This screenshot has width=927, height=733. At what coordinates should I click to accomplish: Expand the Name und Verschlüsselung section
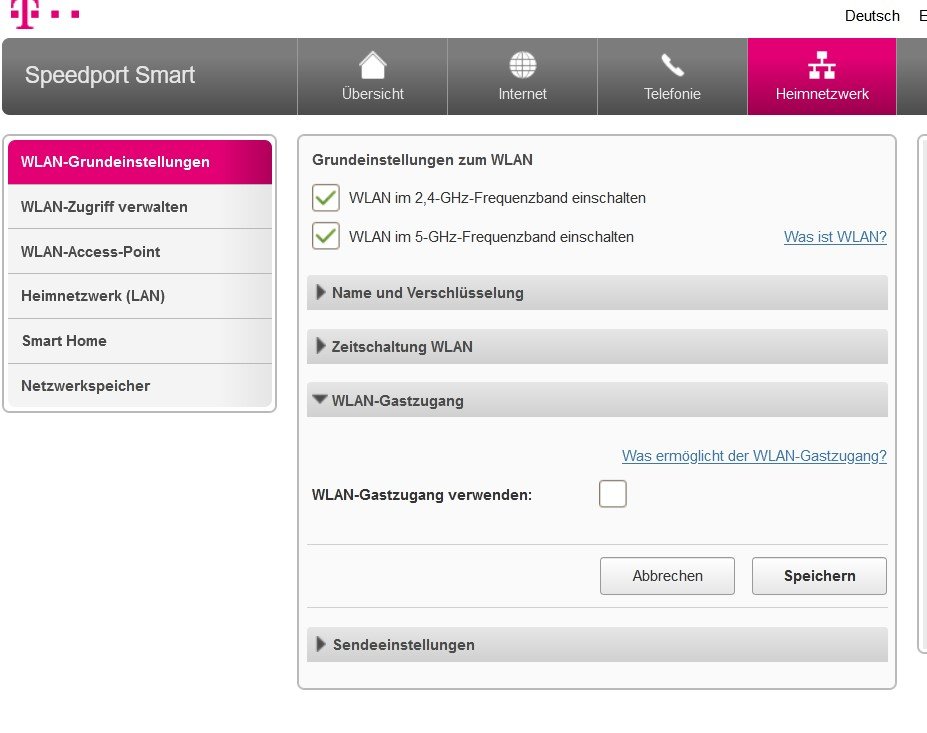tap(597, 293)
